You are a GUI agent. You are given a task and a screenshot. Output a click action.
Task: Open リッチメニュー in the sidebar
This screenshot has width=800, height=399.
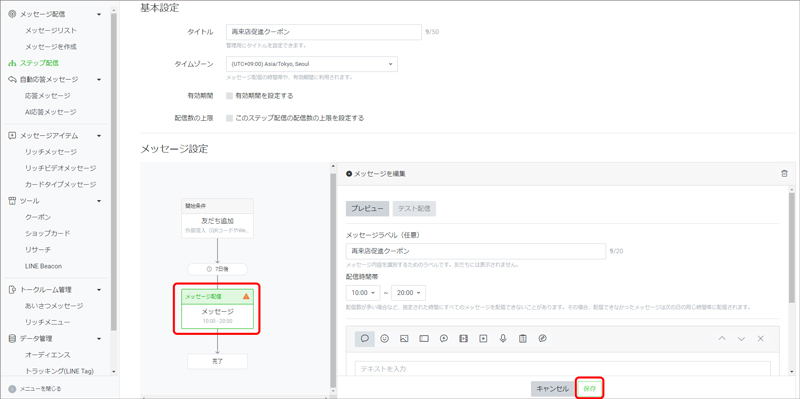coord(47,322)
